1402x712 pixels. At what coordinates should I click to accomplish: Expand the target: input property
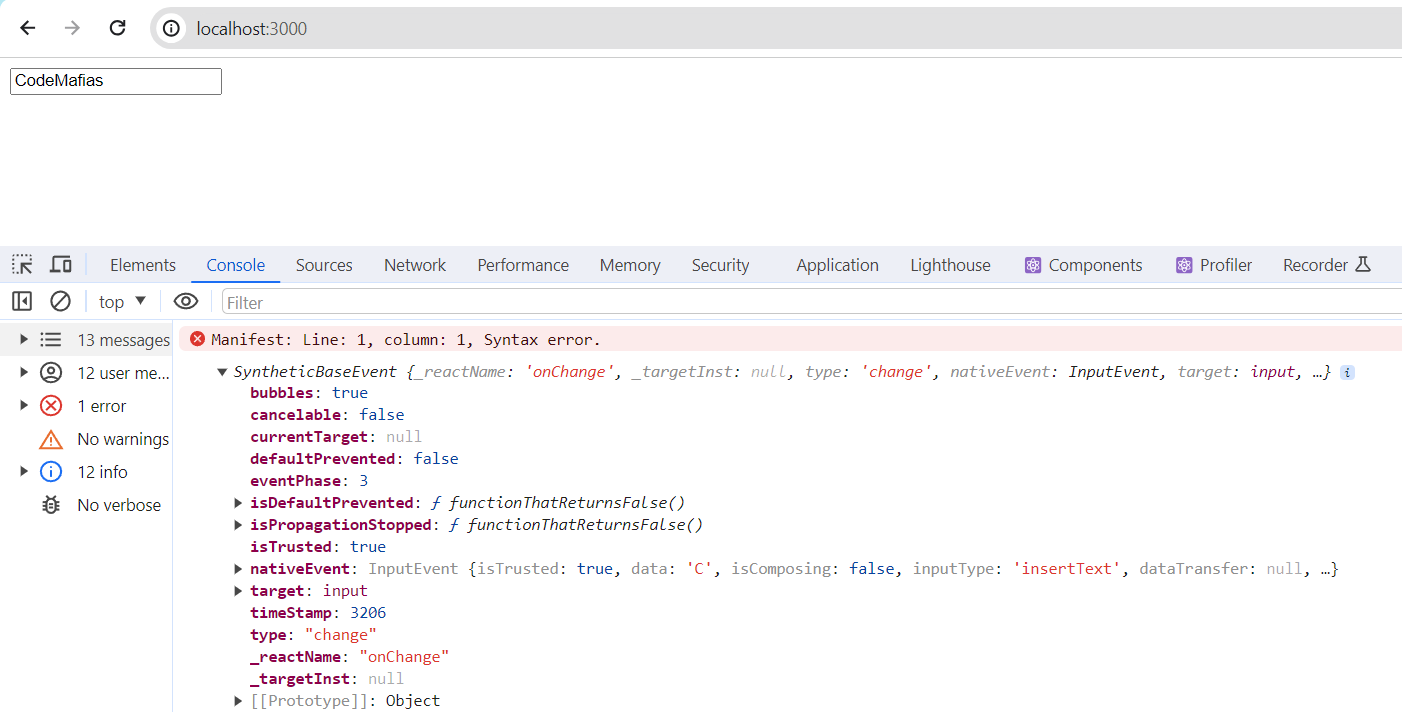tap(238, 591)
